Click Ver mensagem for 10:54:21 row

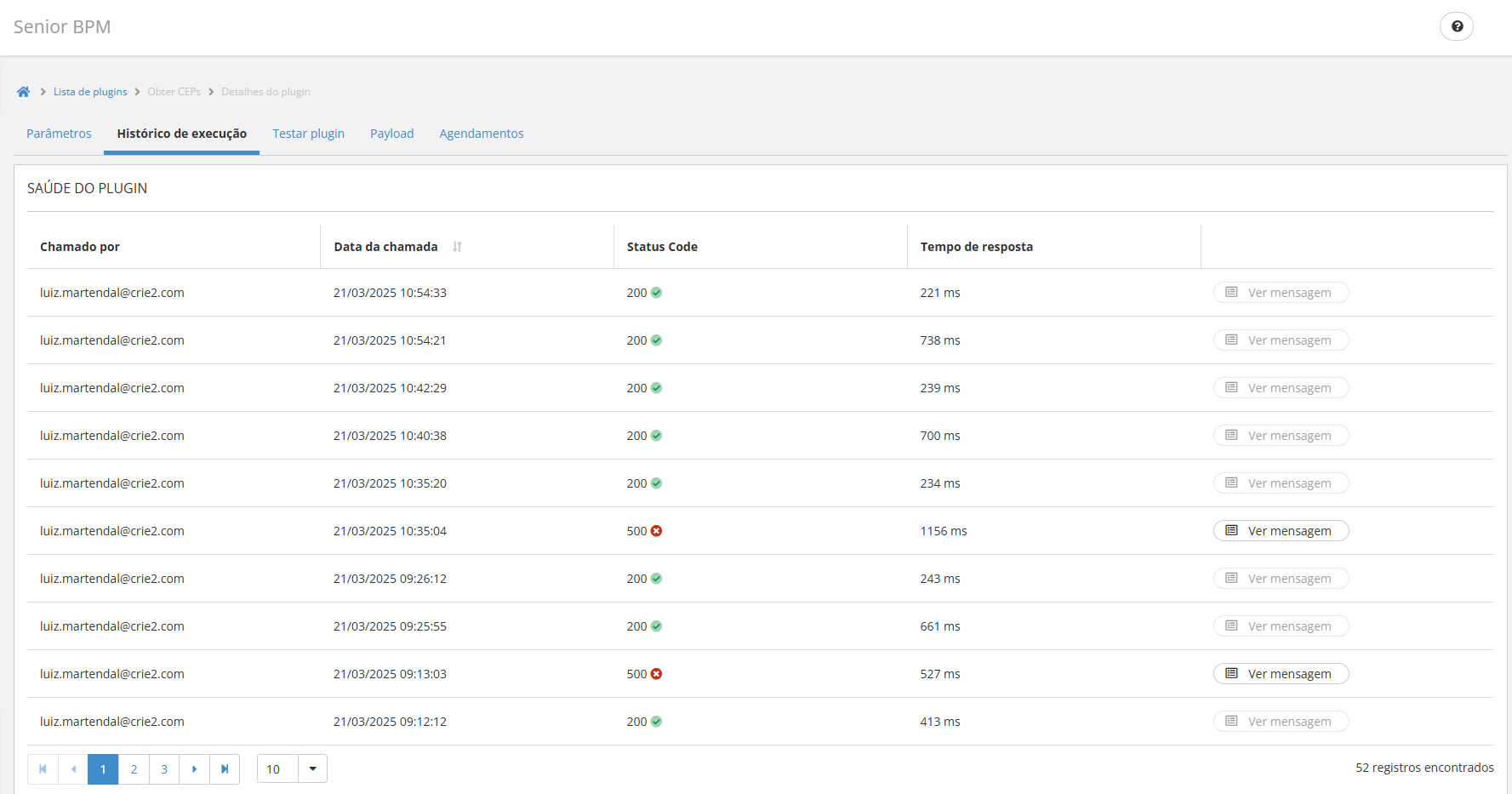pos(1281,340)
